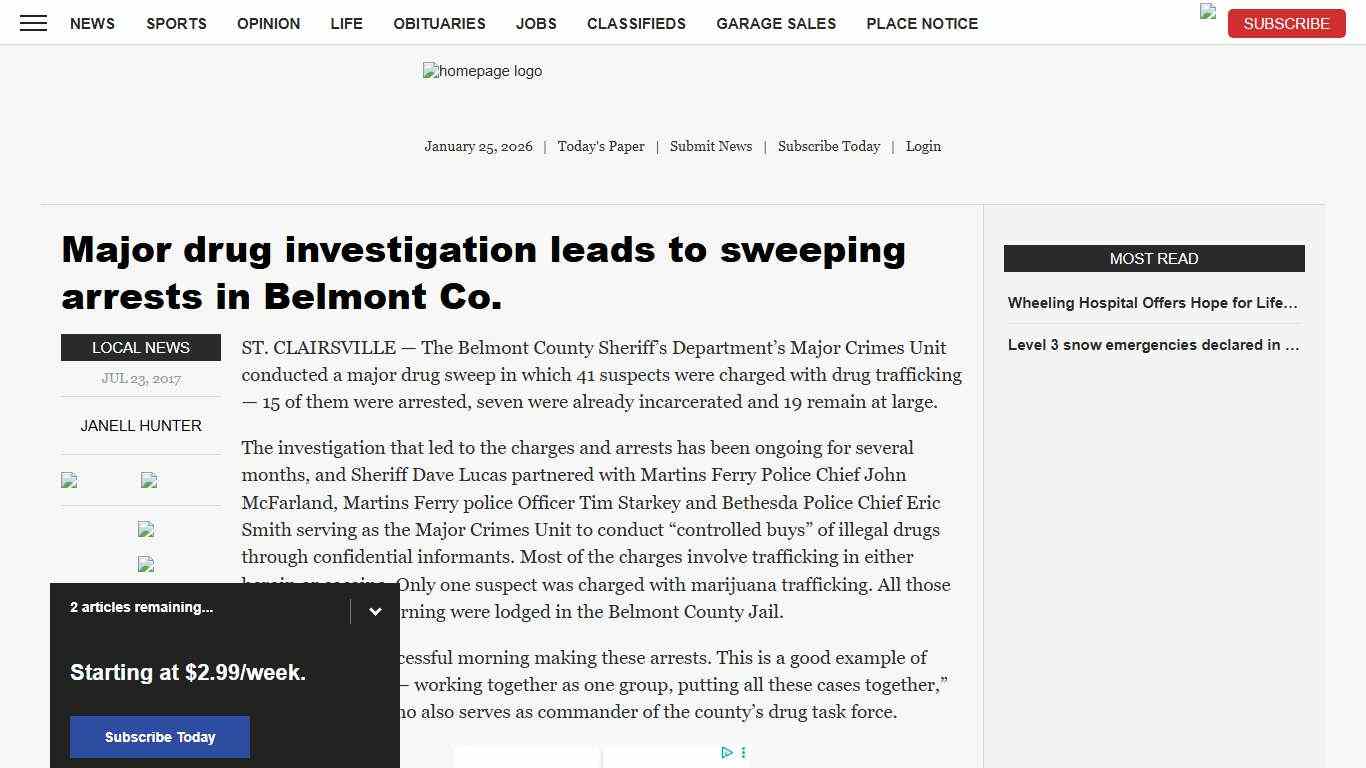Open JANELL HUNTER's author page
Viewport: 1366px width, 768px height.
tap(140, 425)
